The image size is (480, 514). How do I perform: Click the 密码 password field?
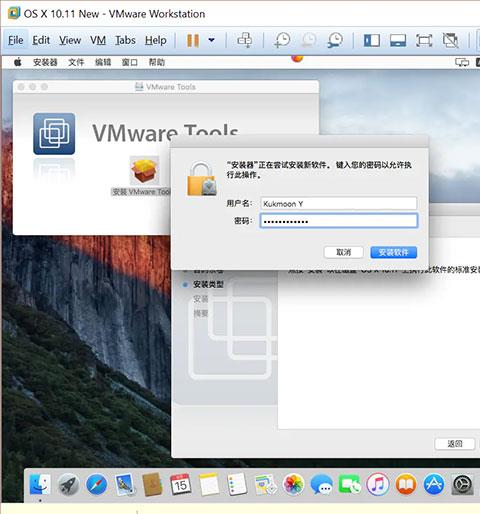point(338,221)
